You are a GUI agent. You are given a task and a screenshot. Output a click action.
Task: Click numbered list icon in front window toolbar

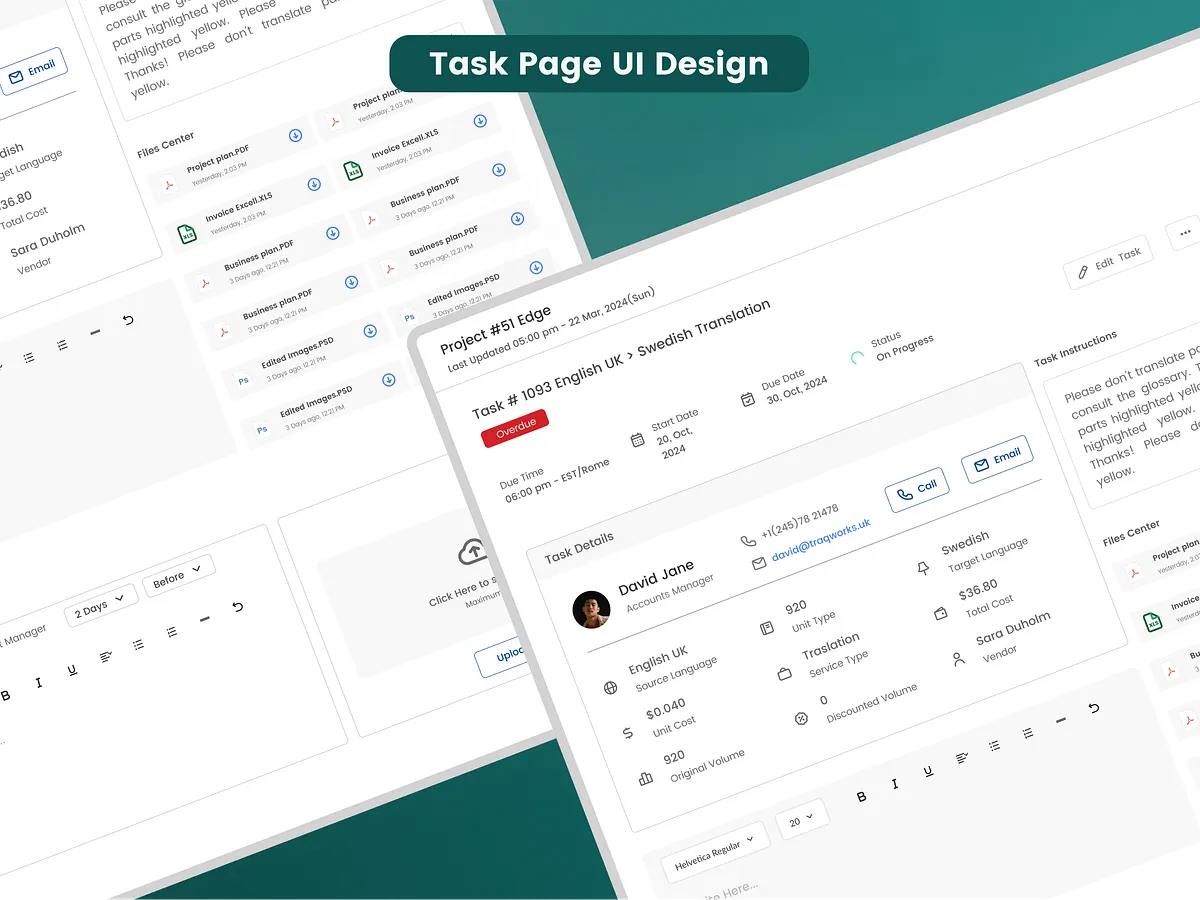(x=1028, y=733)
